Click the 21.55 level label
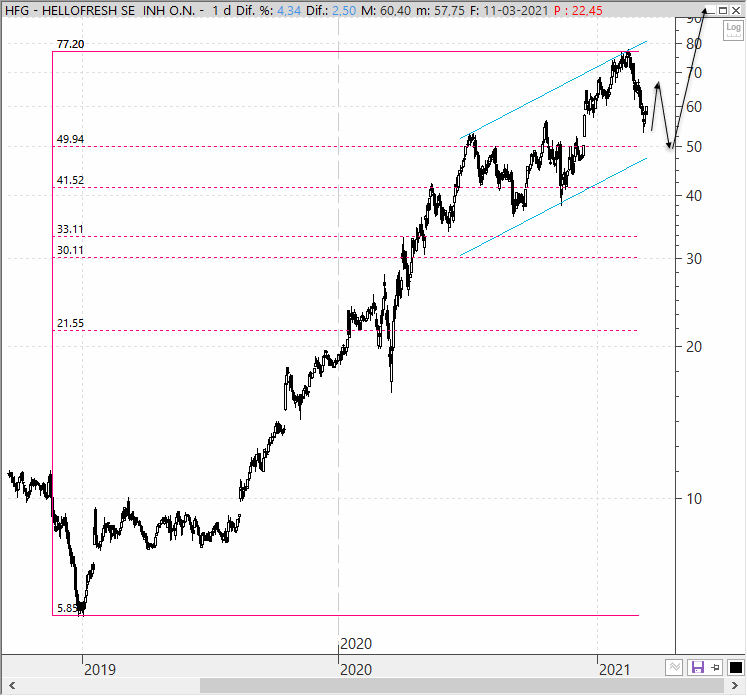747x696 pixels. (x=71, y=323)
